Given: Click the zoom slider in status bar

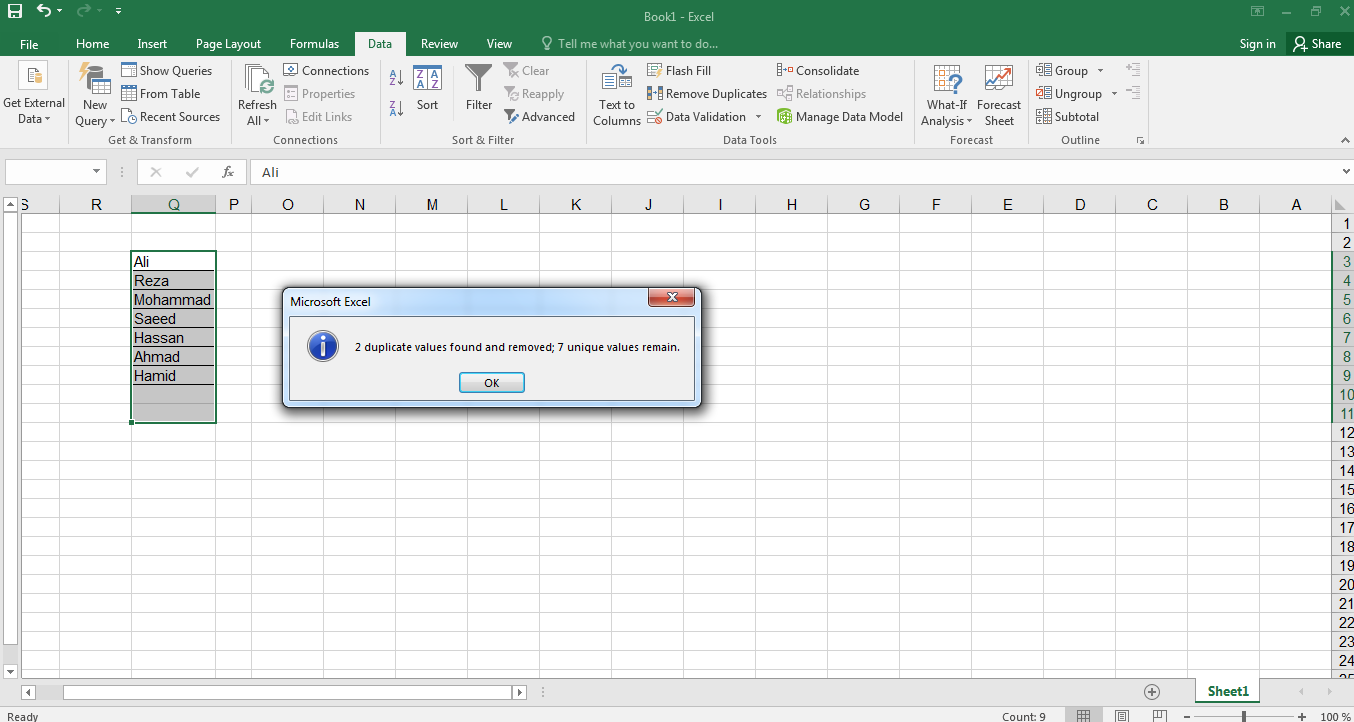Looking at the screenshot, I should click(x=1243, y=716).
